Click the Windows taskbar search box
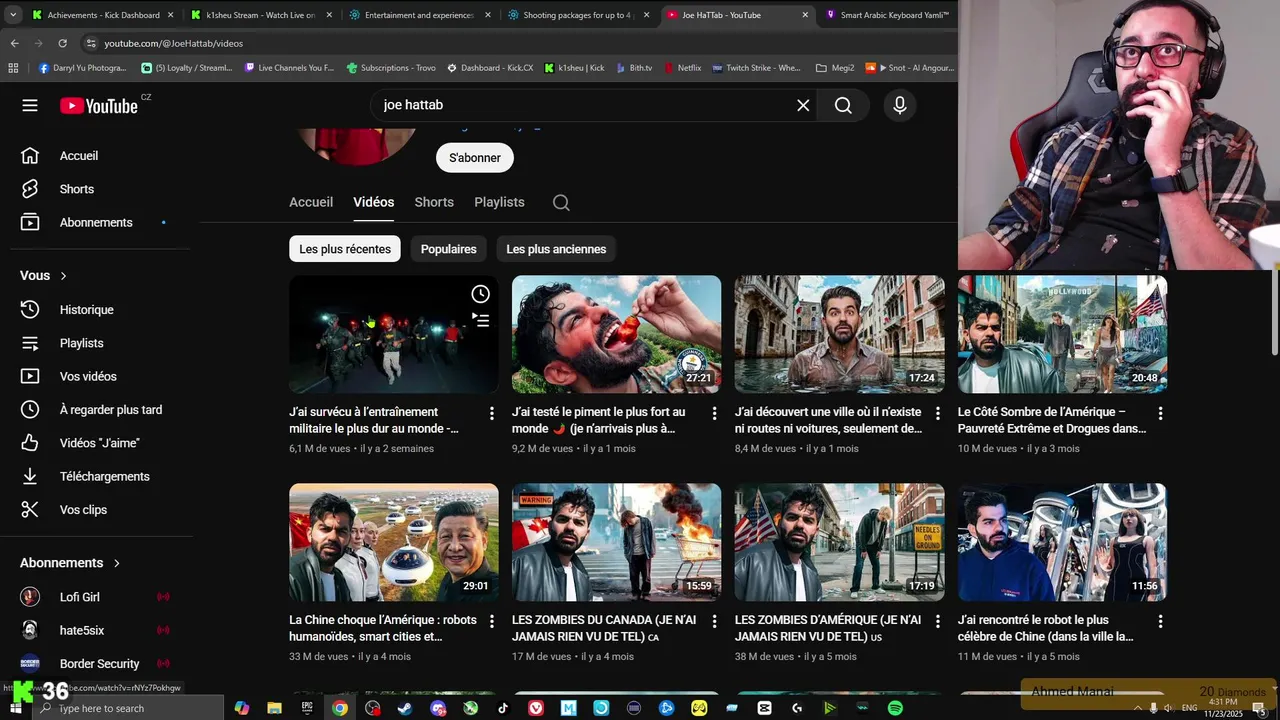1280x720 pixels. point(128,708)
